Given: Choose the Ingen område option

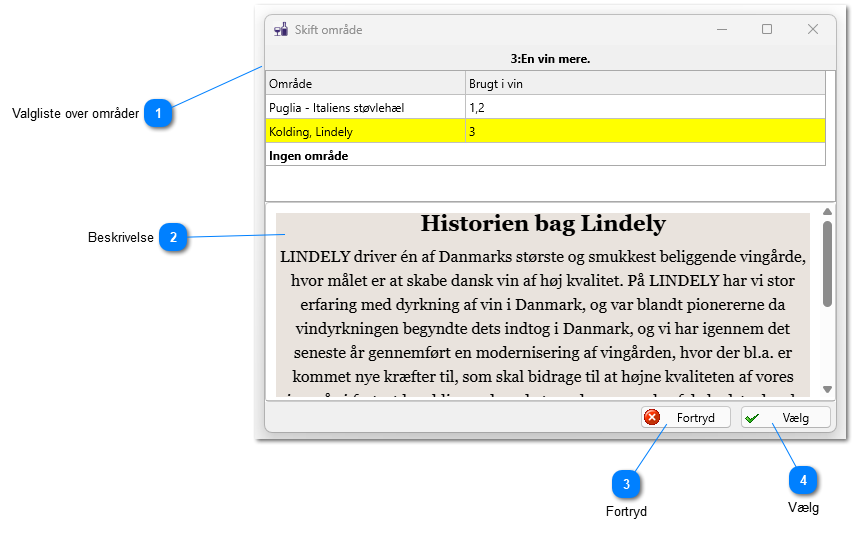Looking at the screenshot, I should [546, 155].
